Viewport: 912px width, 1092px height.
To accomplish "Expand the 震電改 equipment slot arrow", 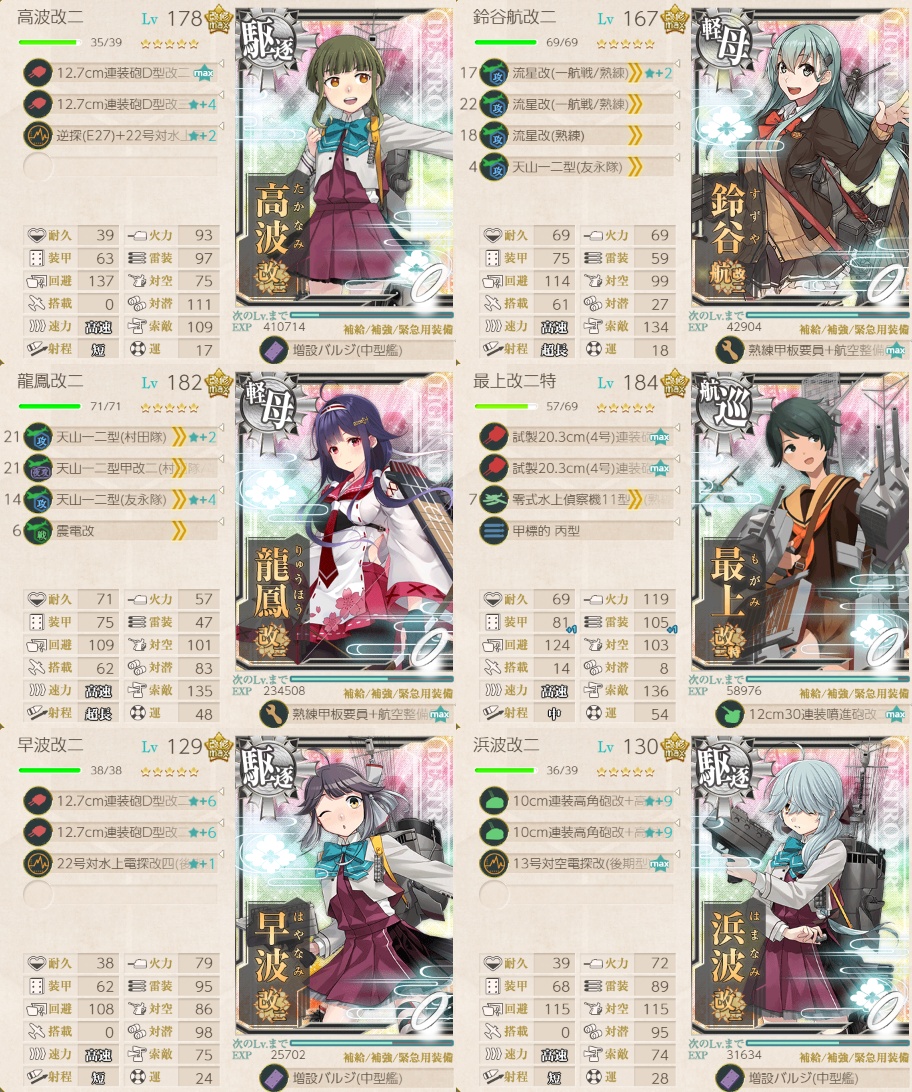I will (x=221, y=522).
